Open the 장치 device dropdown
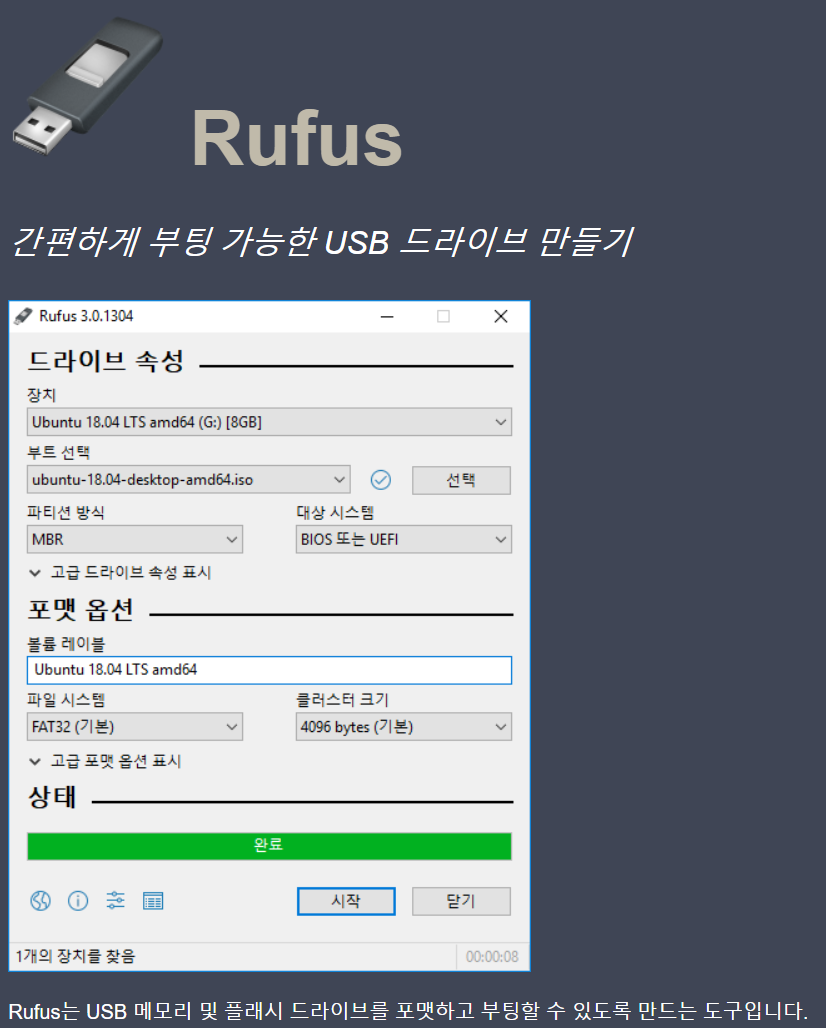The image size is (826, 1028). tap(269, 422)
